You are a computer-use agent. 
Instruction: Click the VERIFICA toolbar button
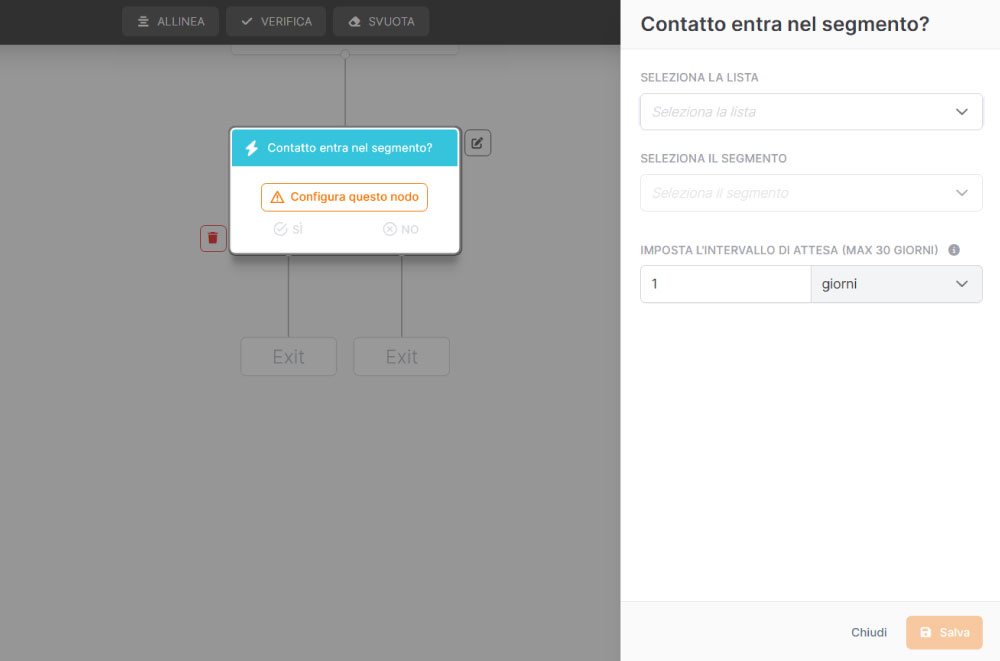tap(276, 22)
